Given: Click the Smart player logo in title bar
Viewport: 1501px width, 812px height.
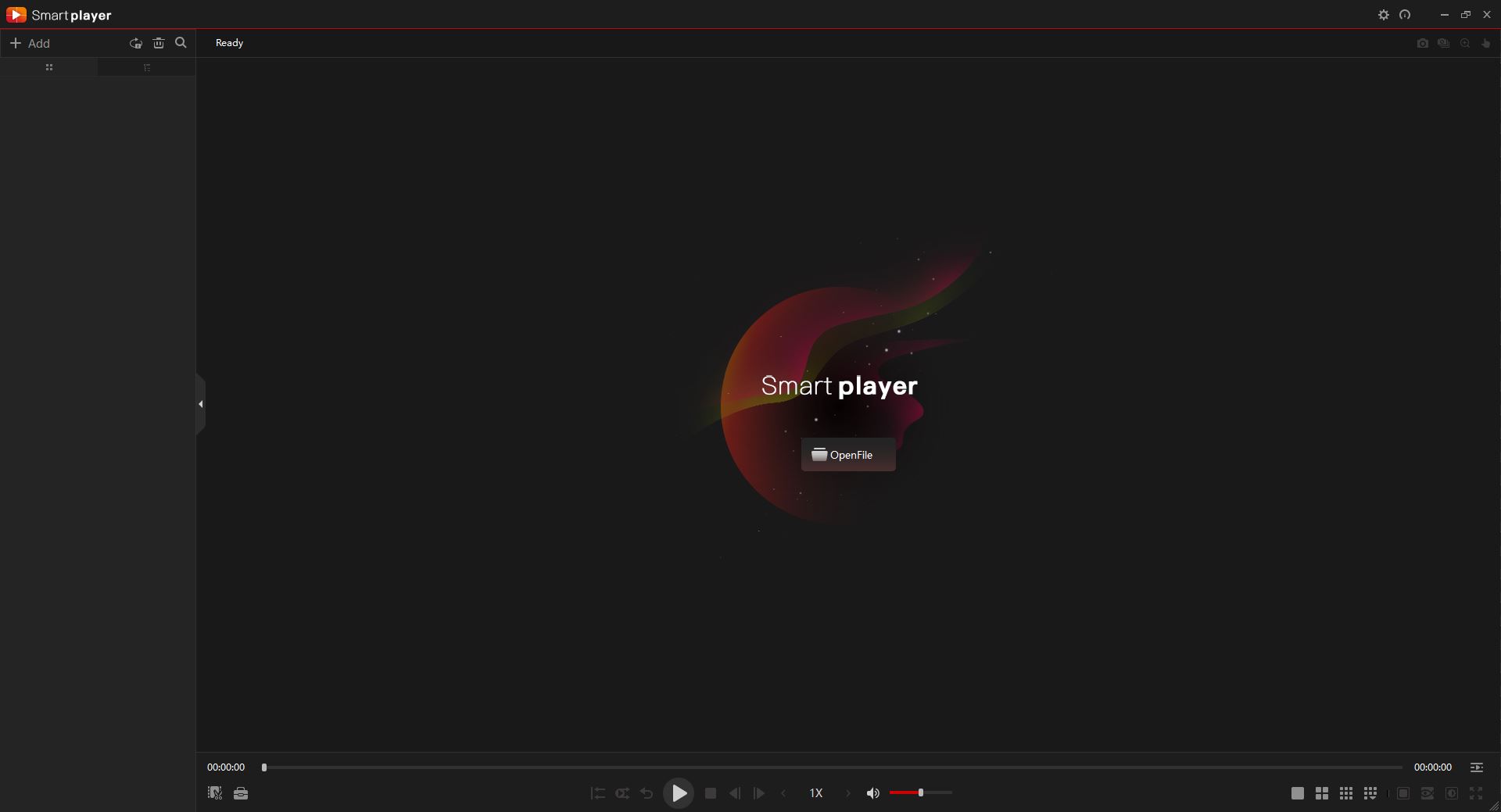Looking at the screenshot, I should (59, 15).
